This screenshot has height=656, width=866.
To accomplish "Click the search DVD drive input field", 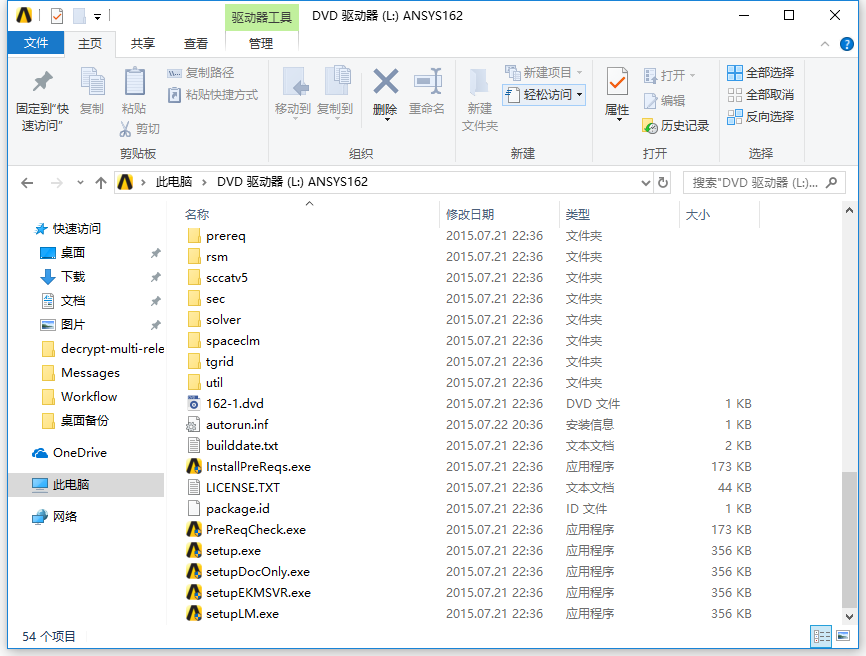I will 764,182.
